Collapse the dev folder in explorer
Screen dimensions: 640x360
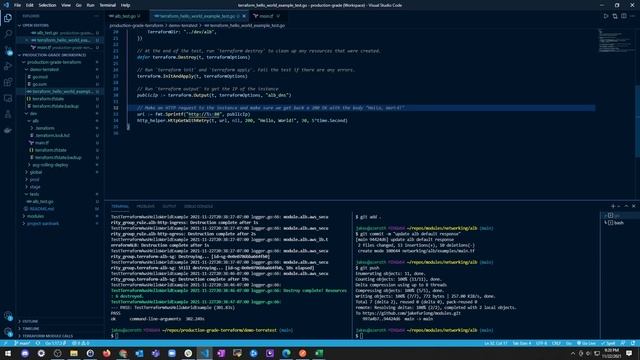pos(33,113)
